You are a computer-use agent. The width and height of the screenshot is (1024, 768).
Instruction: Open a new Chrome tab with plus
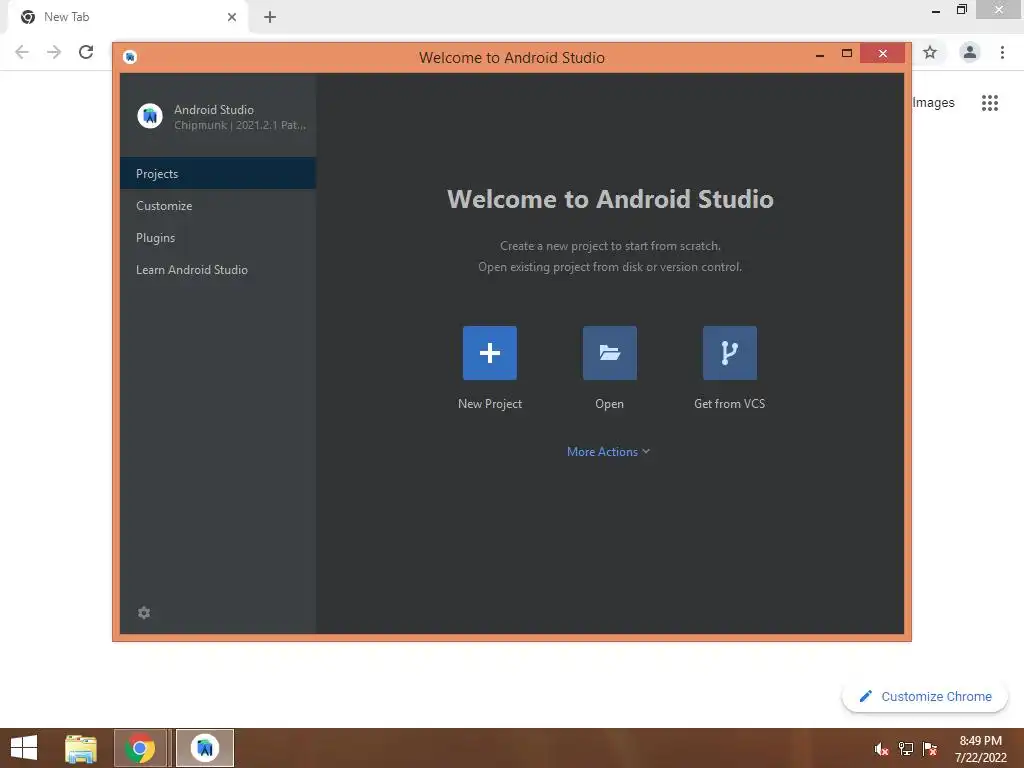(x=270, y=17)
